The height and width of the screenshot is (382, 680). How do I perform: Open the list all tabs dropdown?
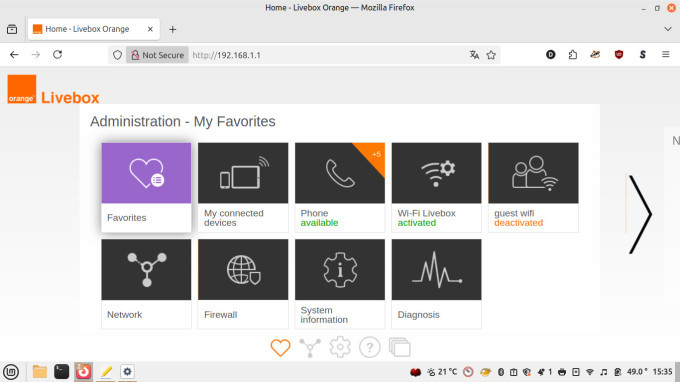click(668, 29)
